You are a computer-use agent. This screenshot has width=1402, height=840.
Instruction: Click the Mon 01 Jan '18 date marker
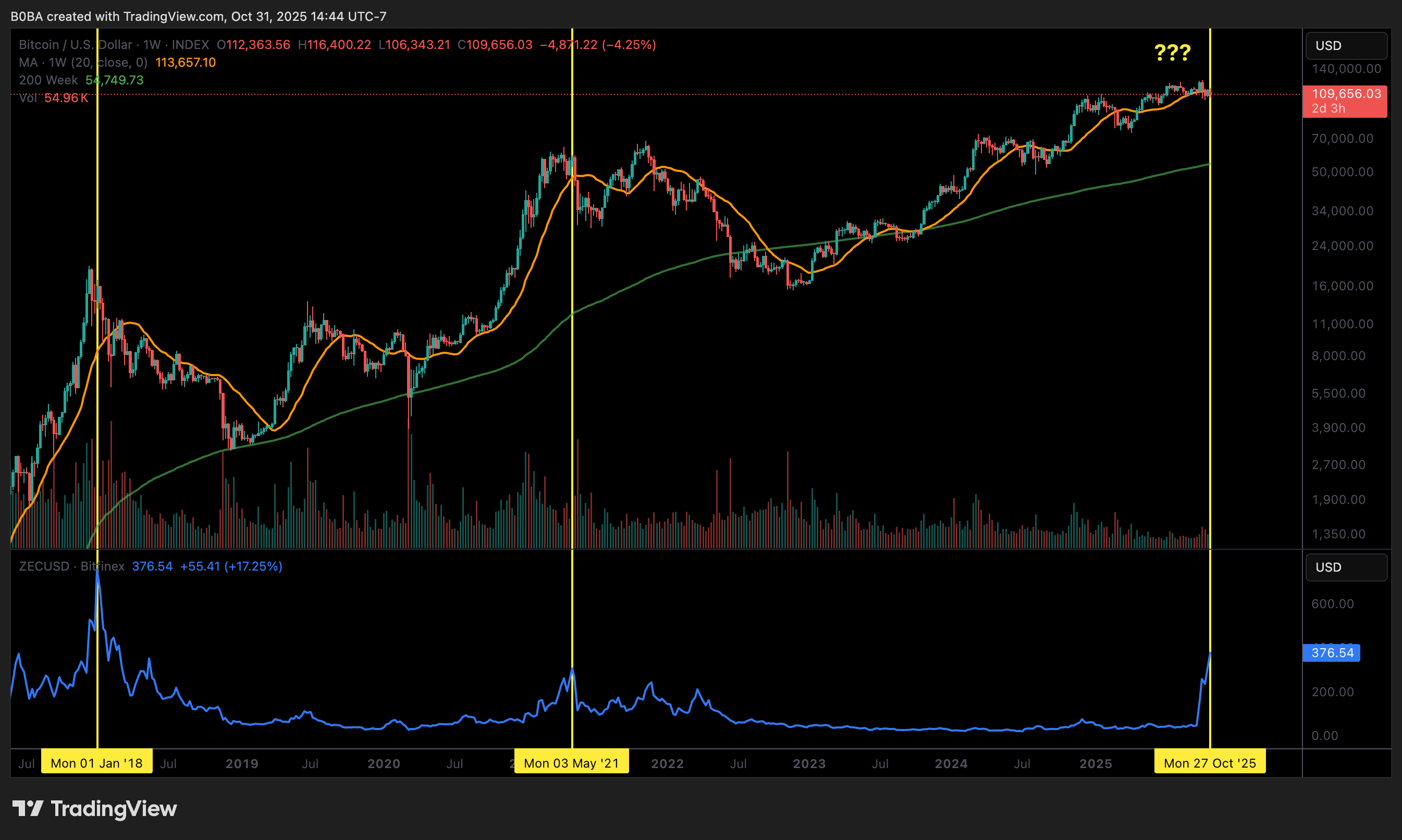[96, 762]
